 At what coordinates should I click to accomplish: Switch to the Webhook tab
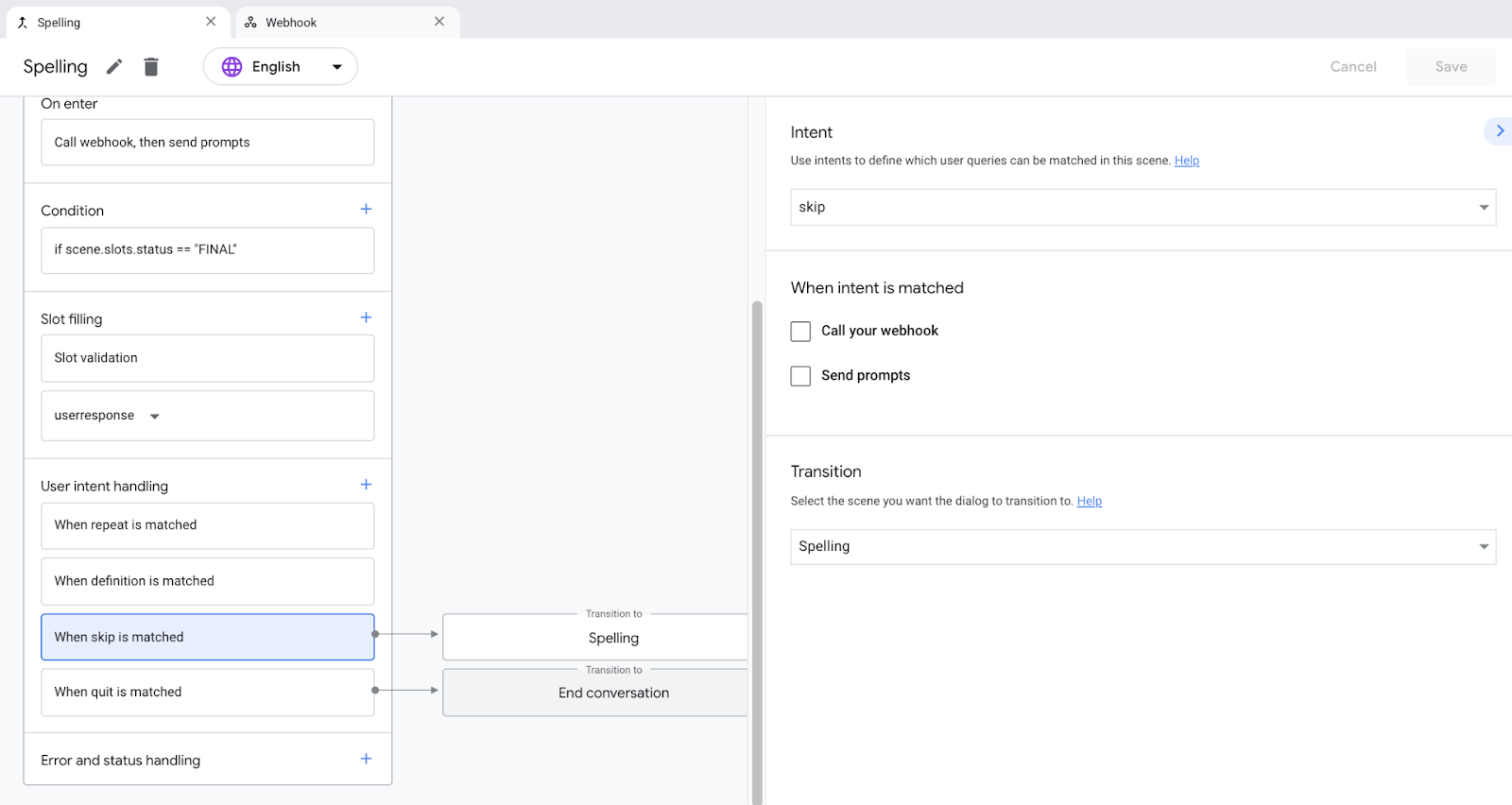click(x=291, y=23)
